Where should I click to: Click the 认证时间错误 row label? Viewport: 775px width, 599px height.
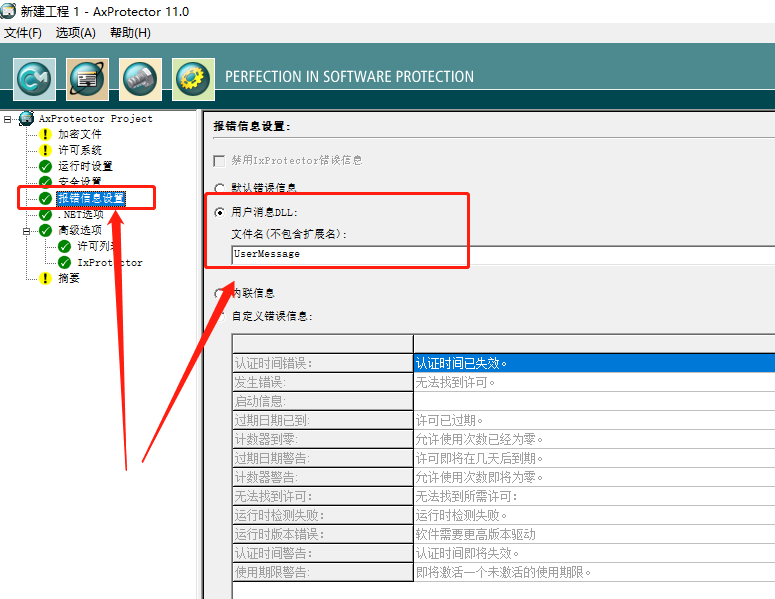323,363
